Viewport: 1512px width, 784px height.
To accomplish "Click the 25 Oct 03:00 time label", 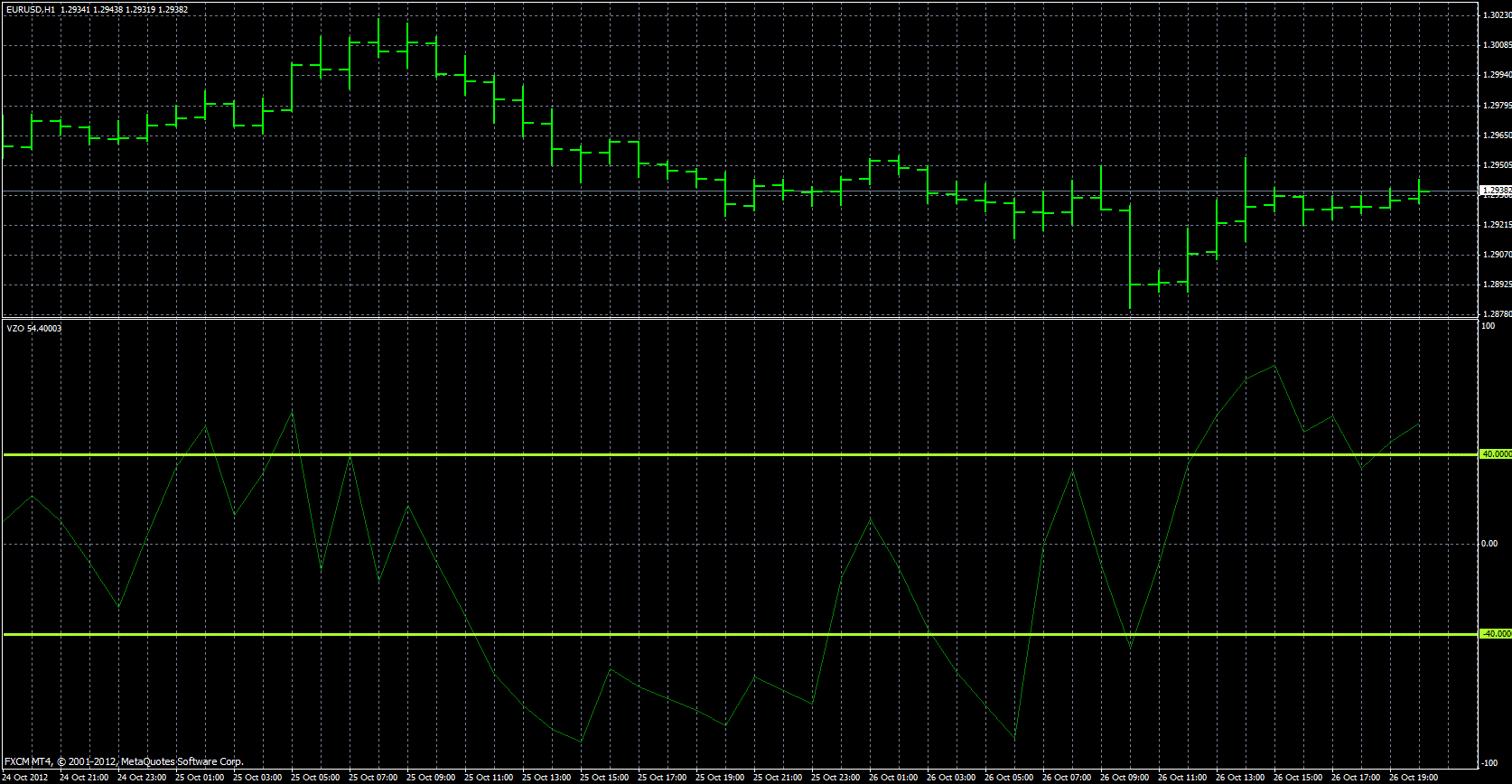I will pos(257,778).
